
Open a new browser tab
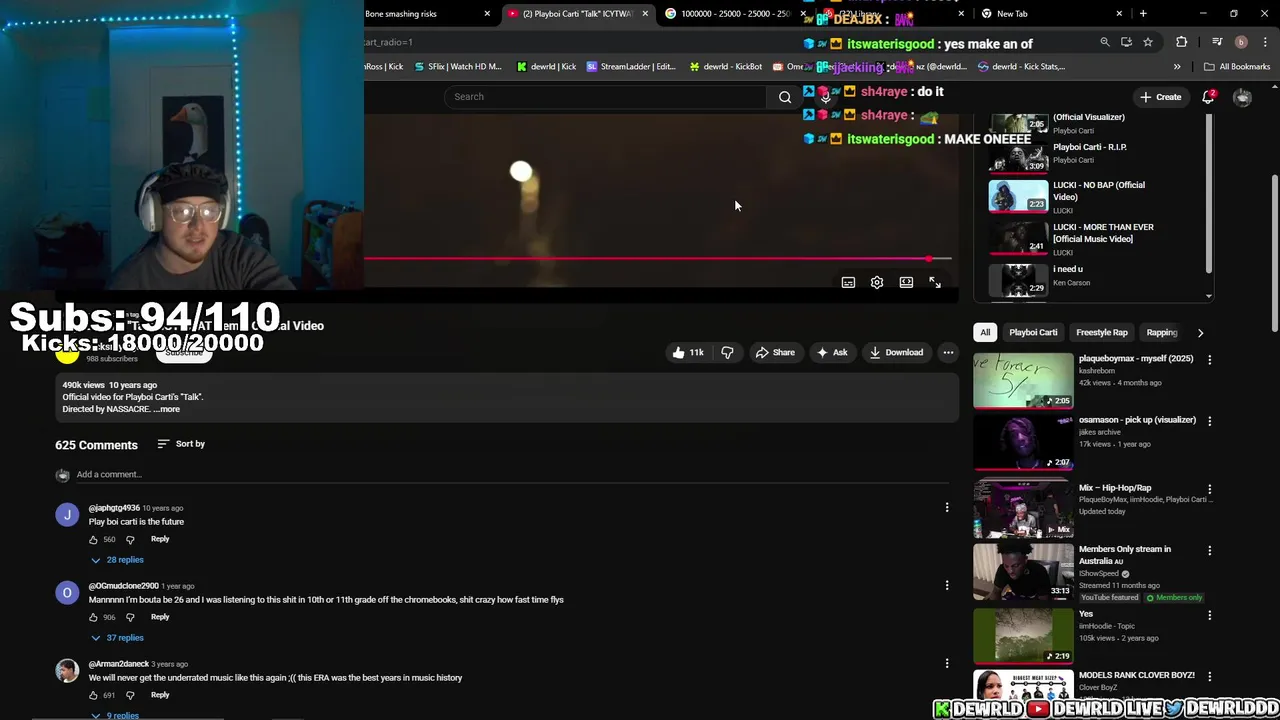tap(1143, 14)
